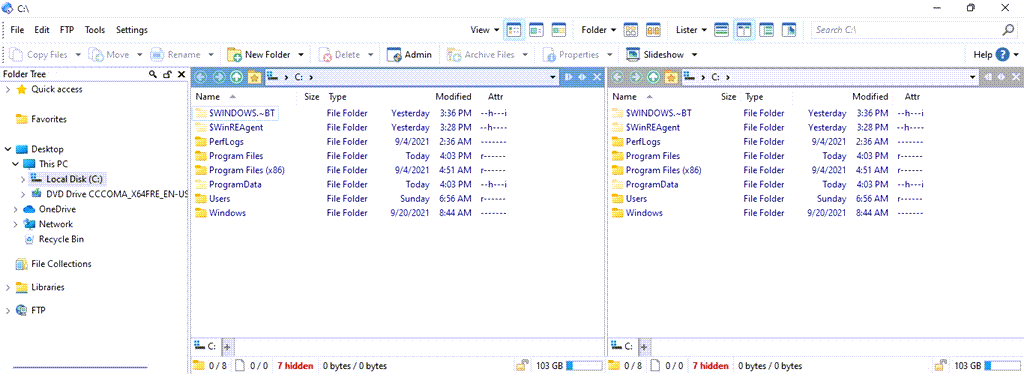Open the FTP menu
Viewport: 1024px width, 375px height.
(67, 30)
